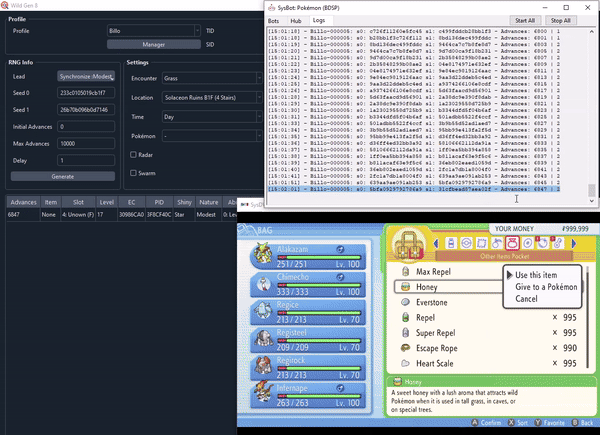This screenshot has height=435, width=600.
Task: Select the Medicine pocket icon in bag
Action: pos(451,243)
